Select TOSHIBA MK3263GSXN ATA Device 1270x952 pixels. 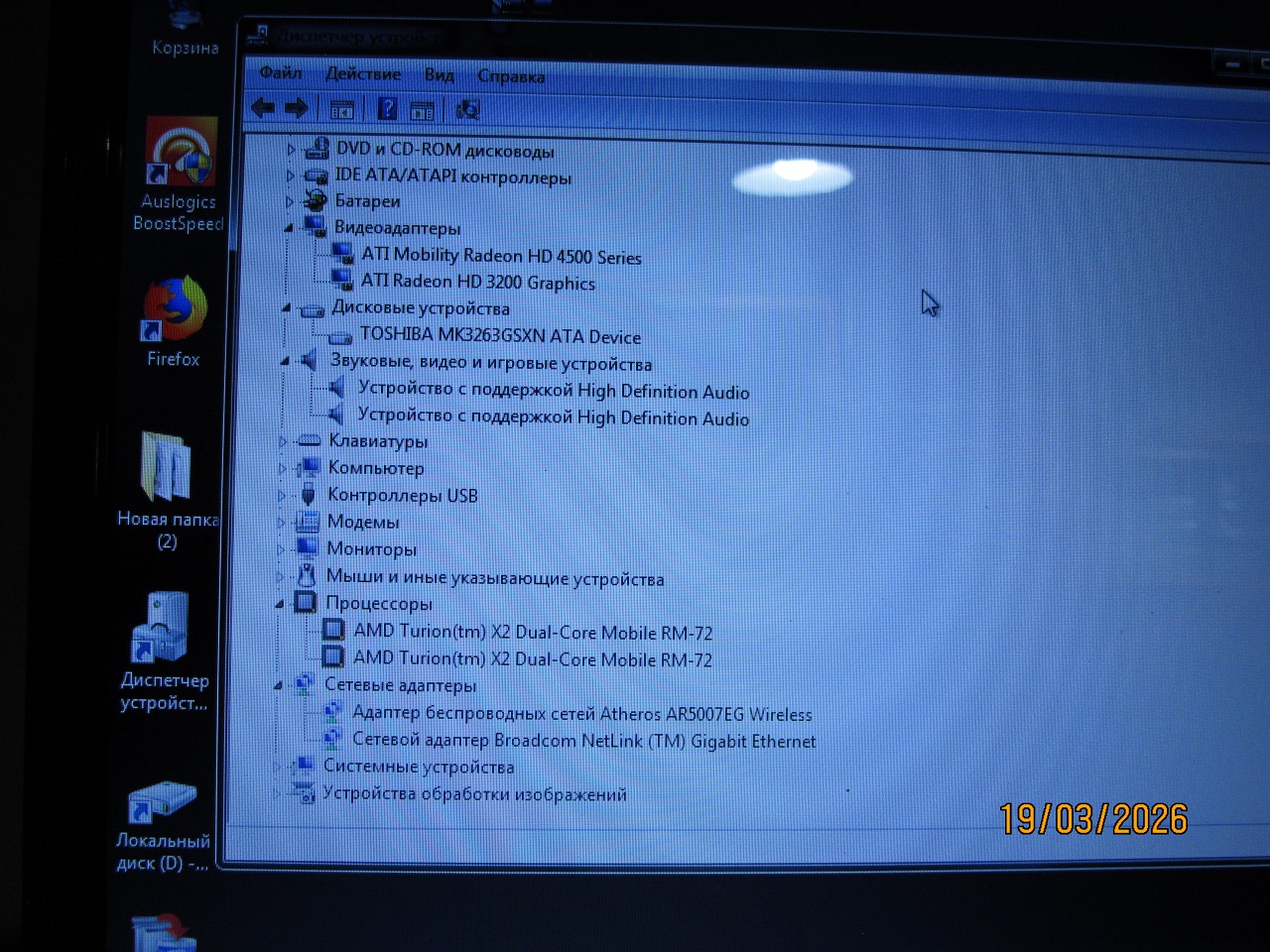click(x=500, y=336)
